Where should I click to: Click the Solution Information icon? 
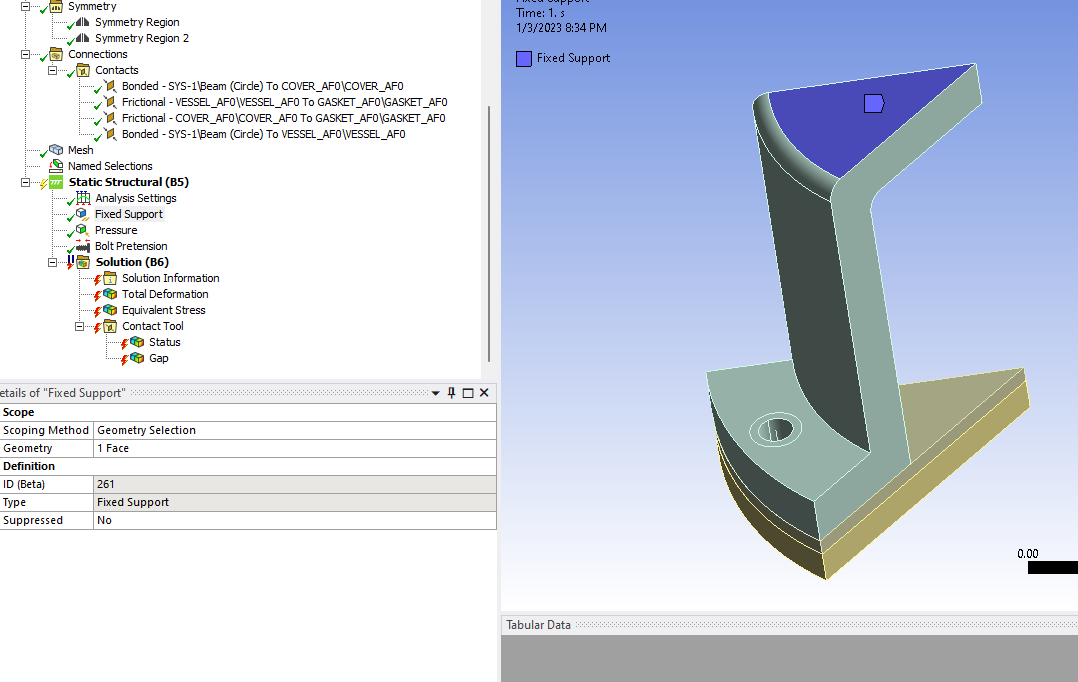(110, 278)
